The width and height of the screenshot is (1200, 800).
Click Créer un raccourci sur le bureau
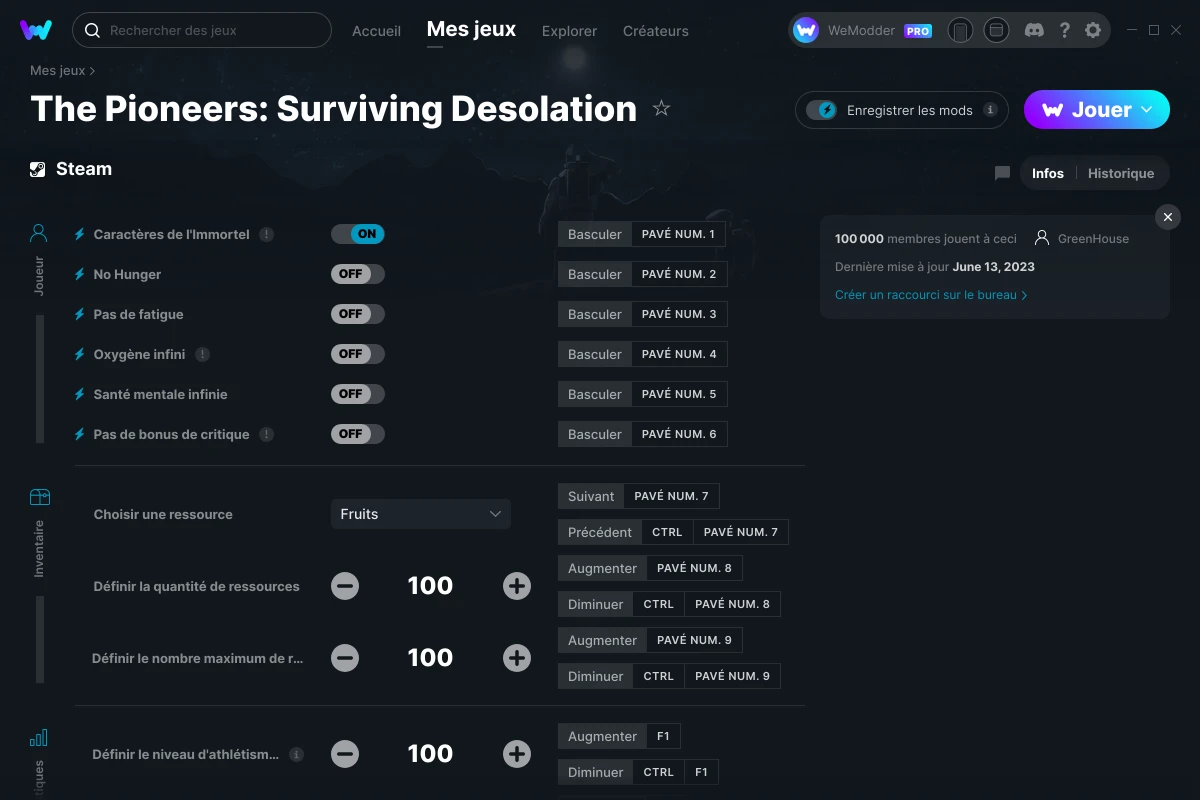click(x=931, y=294)
